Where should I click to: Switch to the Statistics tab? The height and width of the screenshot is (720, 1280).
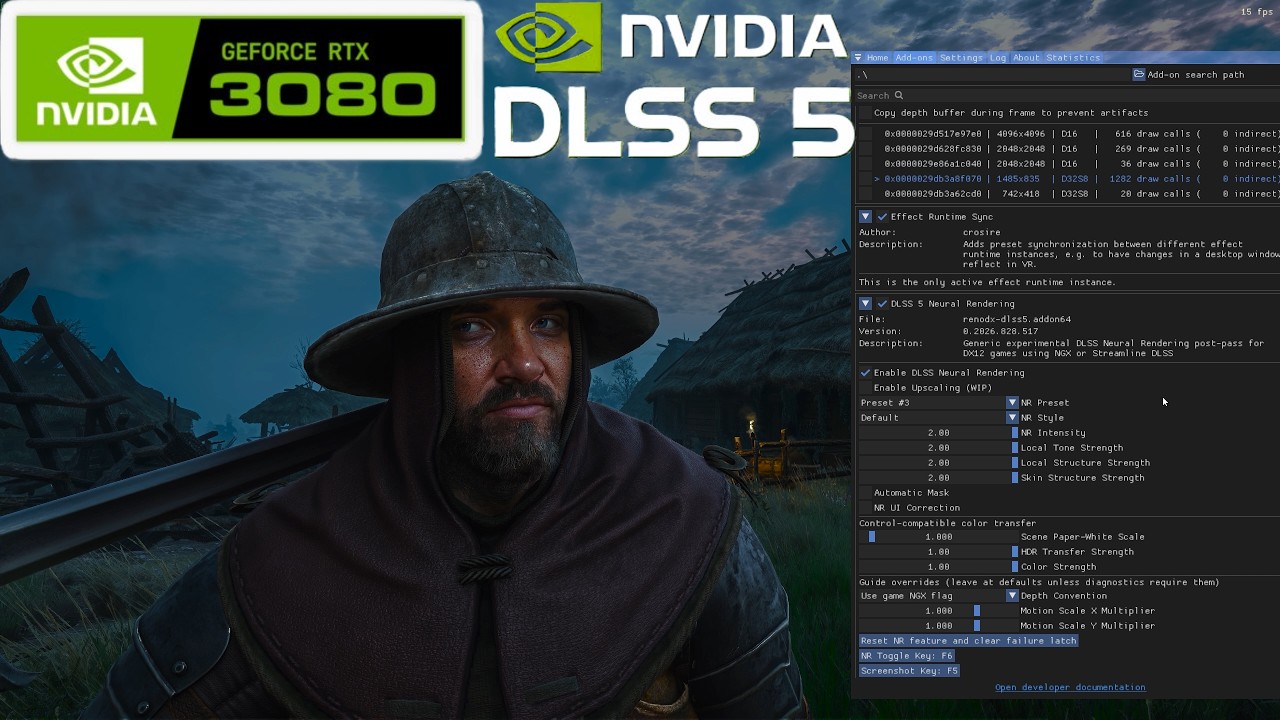[x=1073, y=58]
